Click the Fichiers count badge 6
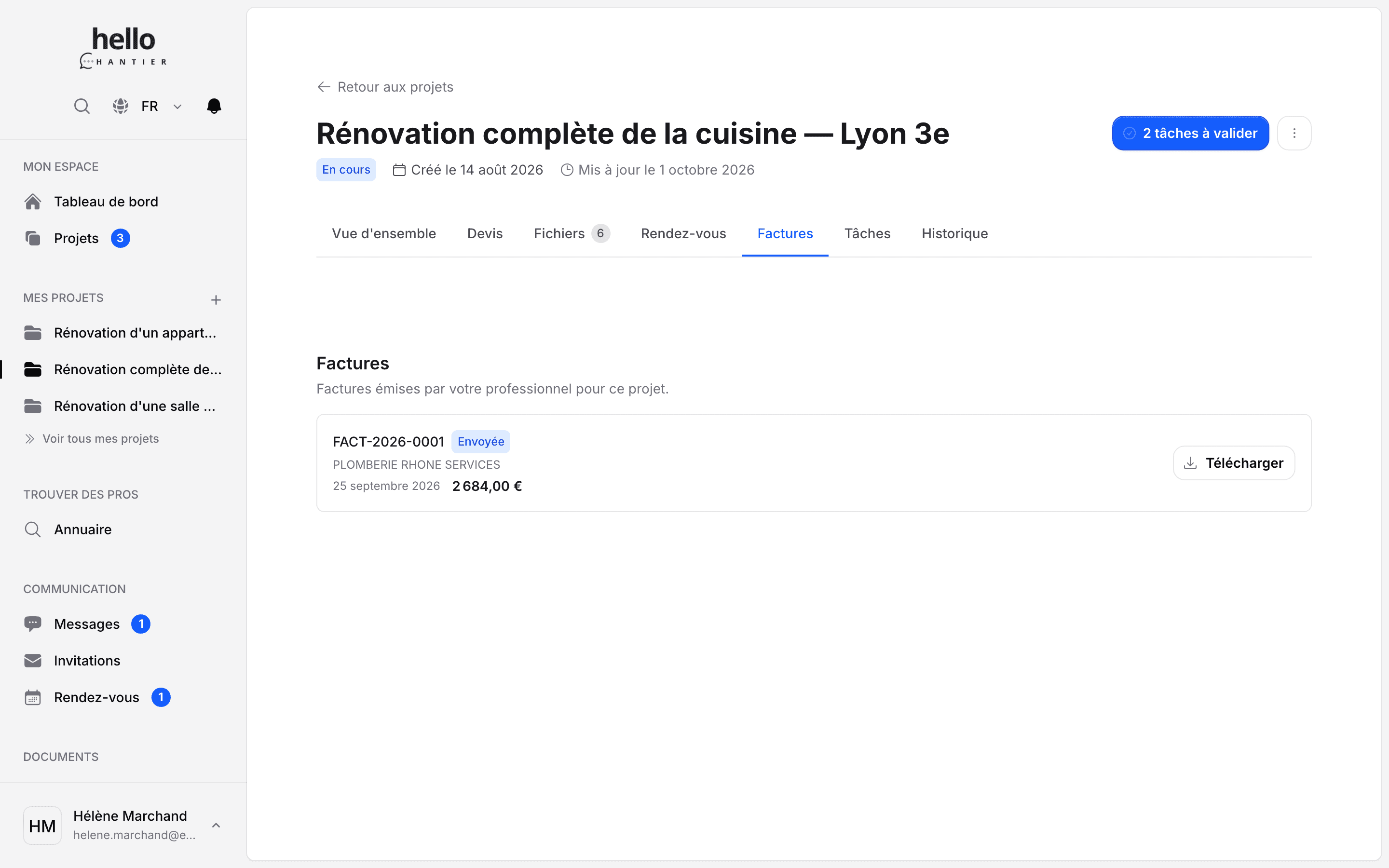The image size is (1389, 868). click(x=600, y=234)
